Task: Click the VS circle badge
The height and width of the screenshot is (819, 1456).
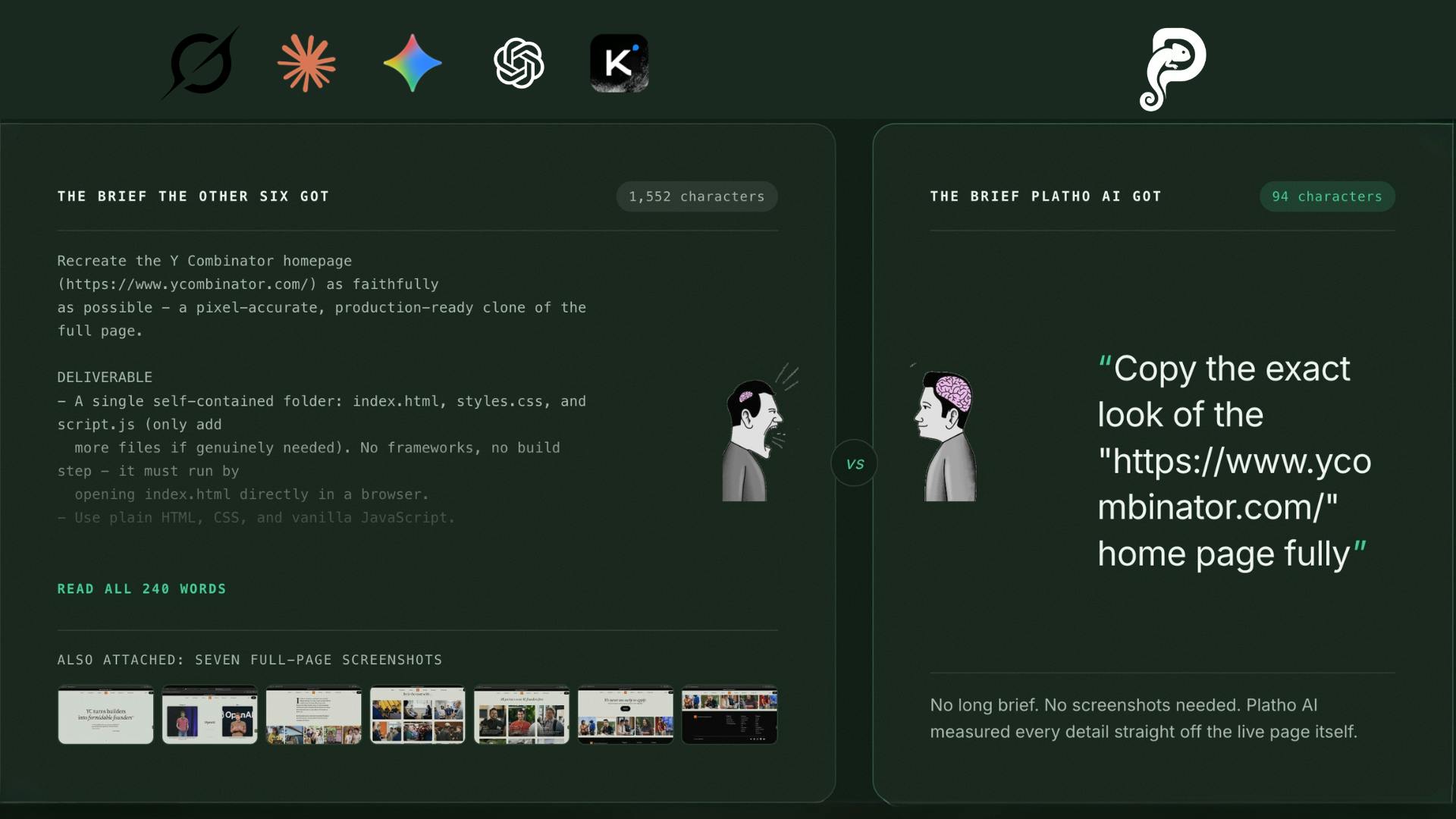Action: pos(855,463)
